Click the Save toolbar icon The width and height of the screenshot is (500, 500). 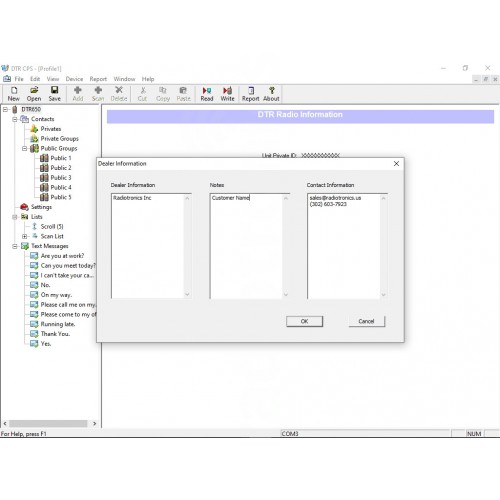[55, 94]
